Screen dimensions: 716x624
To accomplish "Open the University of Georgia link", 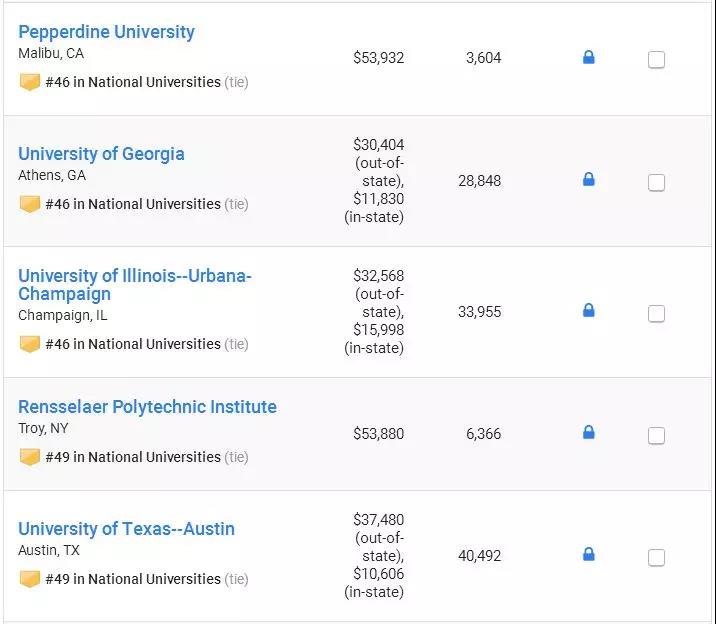I will 101,154.
